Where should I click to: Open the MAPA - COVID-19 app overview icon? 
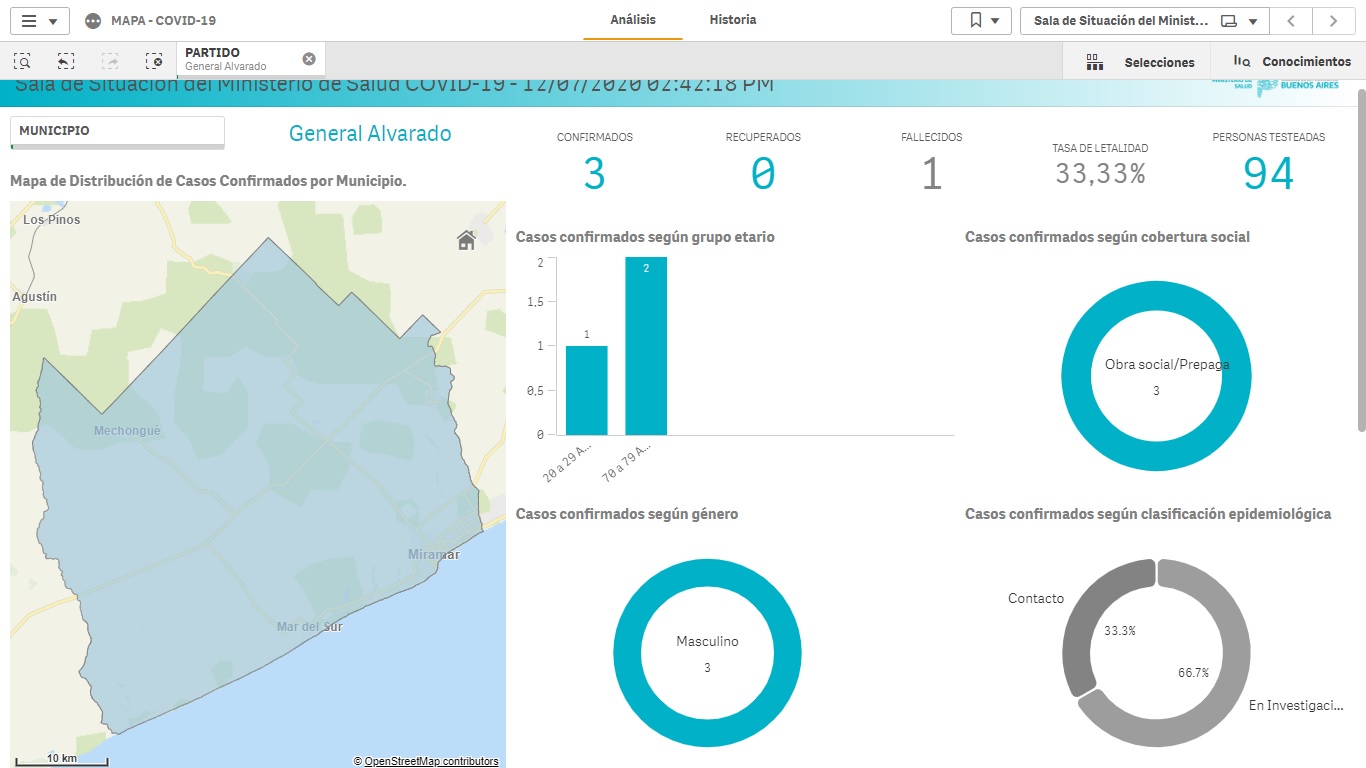coord(93,21)
